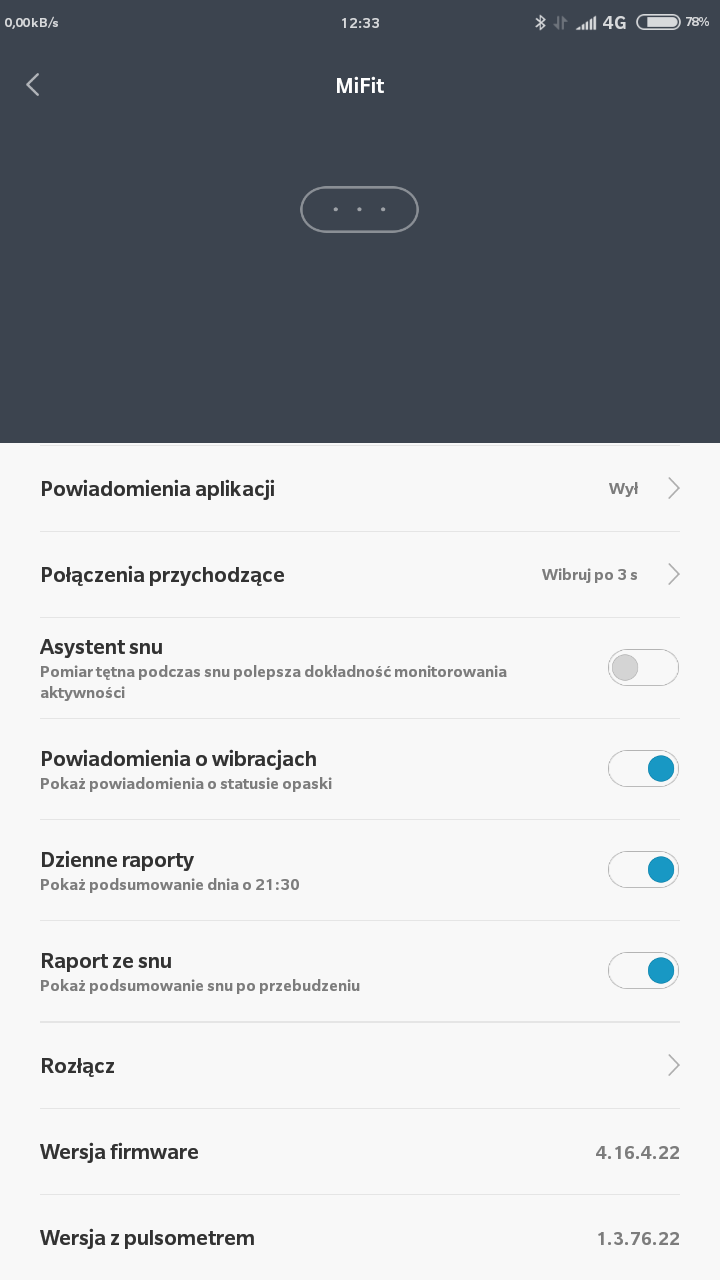Tap Wersja z pulsometrem row
Image resolution: width=720 pixels, height=1280 pixels.
pos(360,1237)
